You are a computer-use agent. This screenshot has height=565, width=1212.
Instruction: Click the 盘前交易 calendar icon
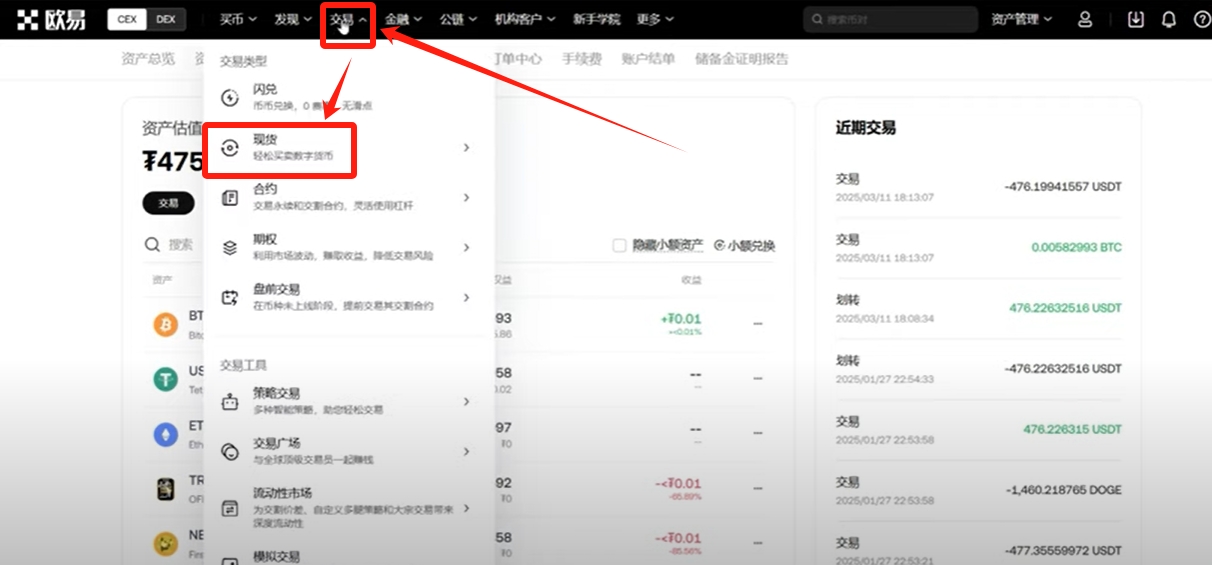pos(230,297)
